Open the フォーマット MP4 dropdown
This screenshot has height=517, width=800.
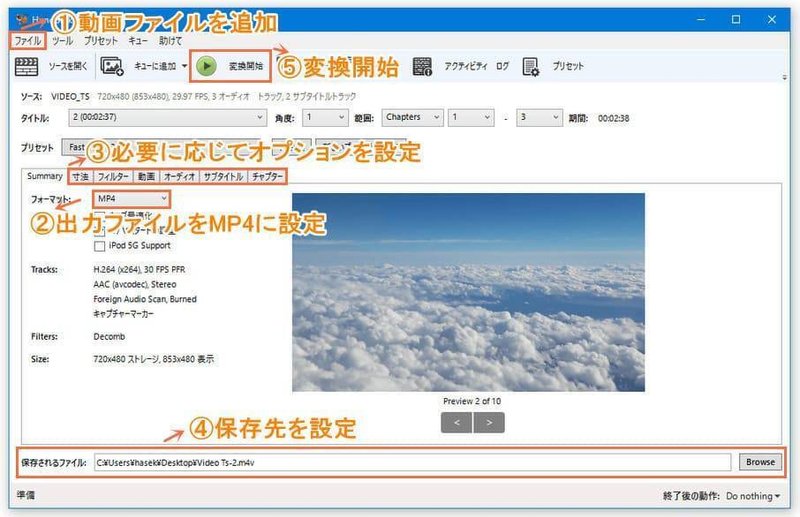[132, 199]
